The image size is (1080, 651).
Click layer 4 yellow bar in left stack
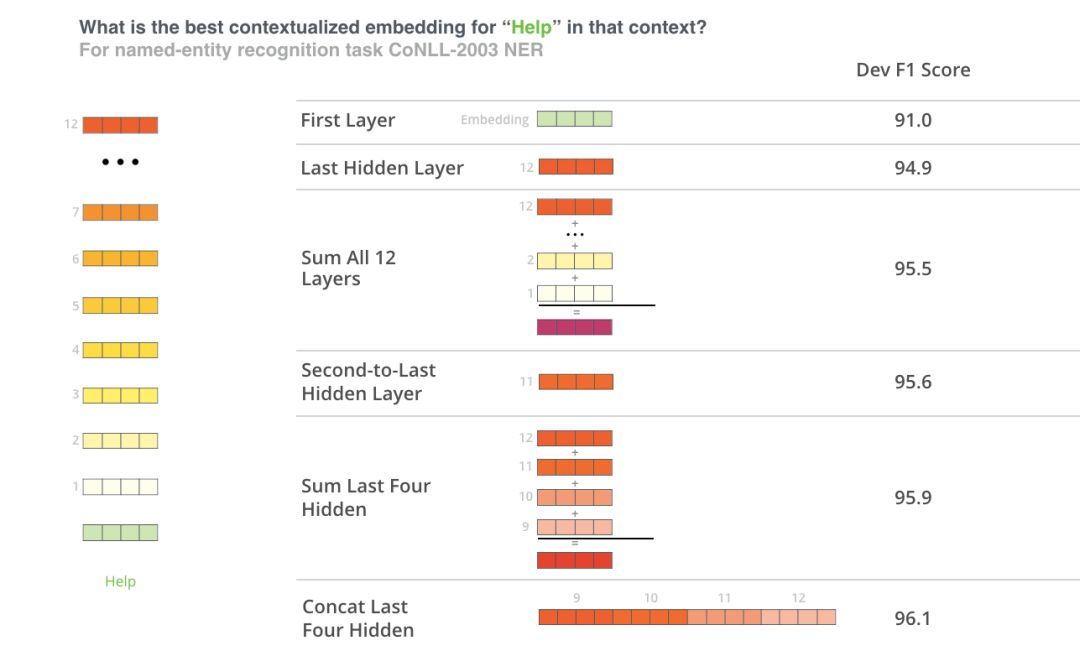(121, 350)
